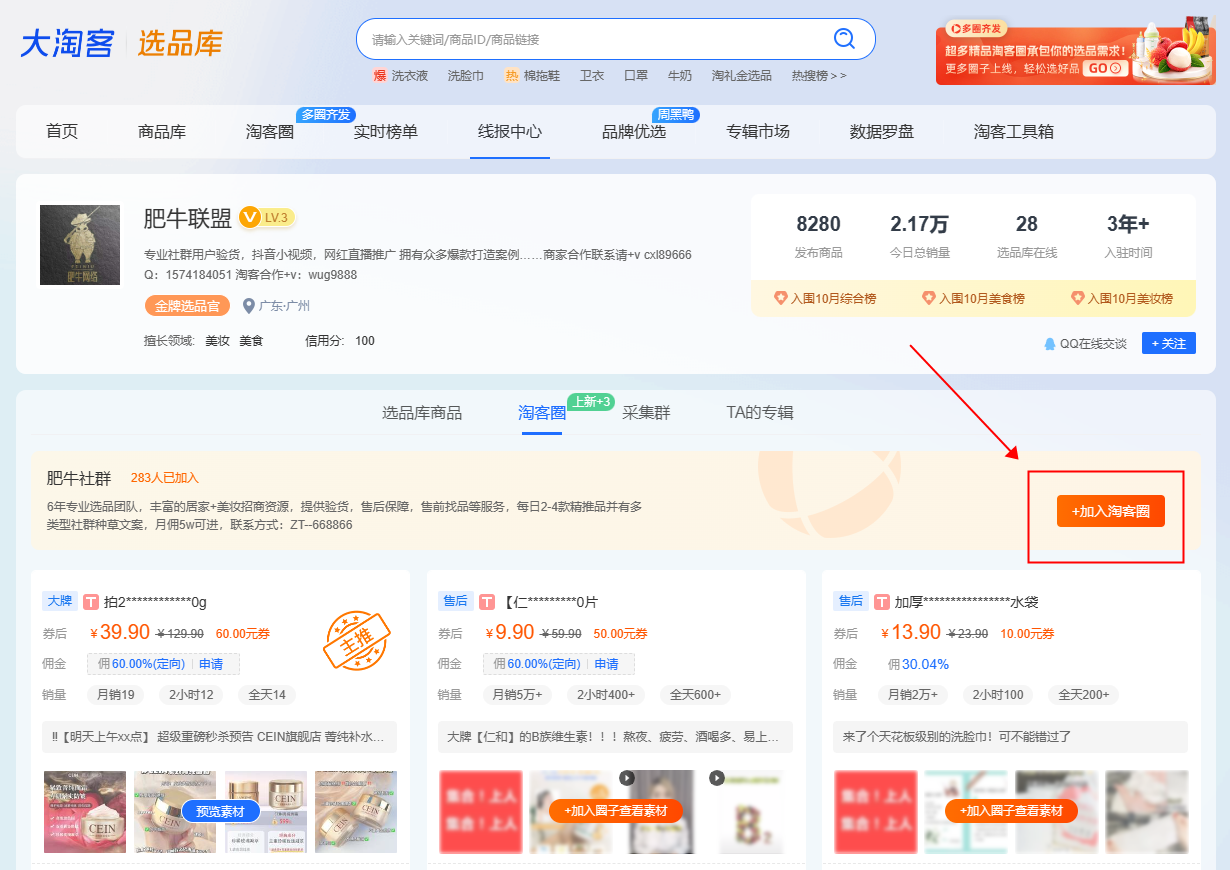1230x870 pixels.
Task: Click the search keyword input field
Action: 595,40
